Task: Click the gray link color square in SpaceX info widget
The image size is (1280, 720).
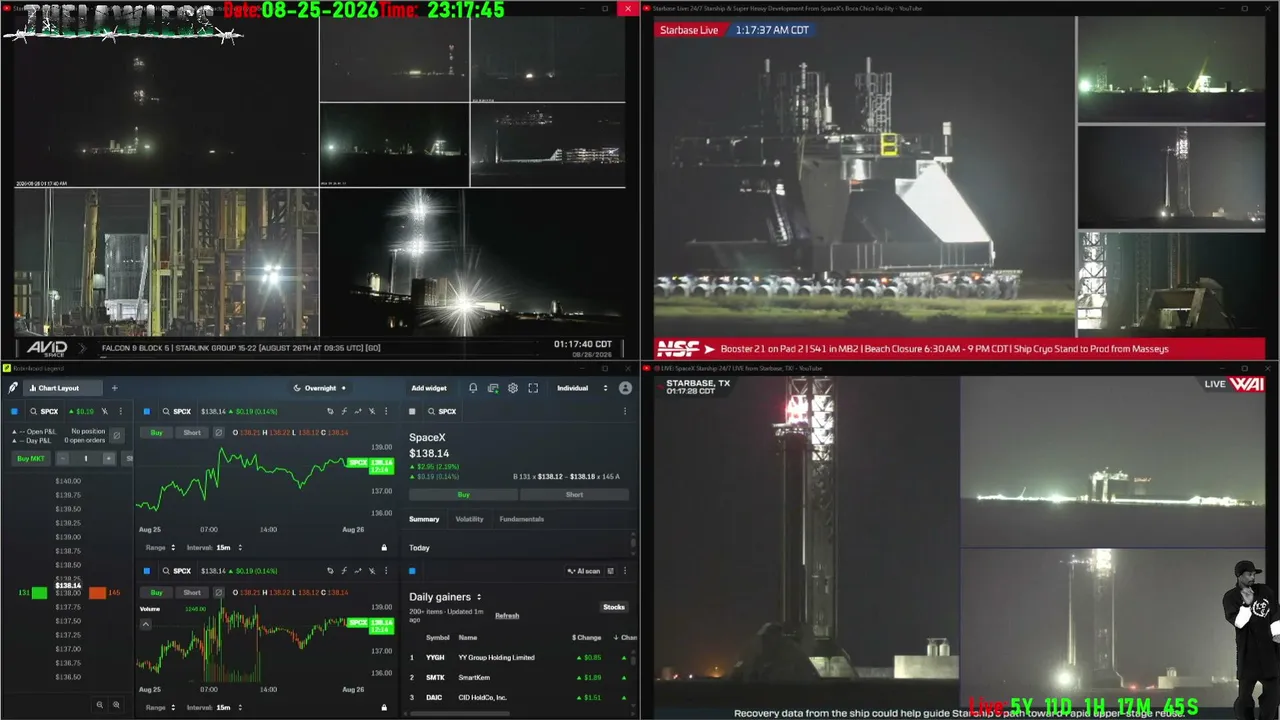Action: (x=412, y=411)
